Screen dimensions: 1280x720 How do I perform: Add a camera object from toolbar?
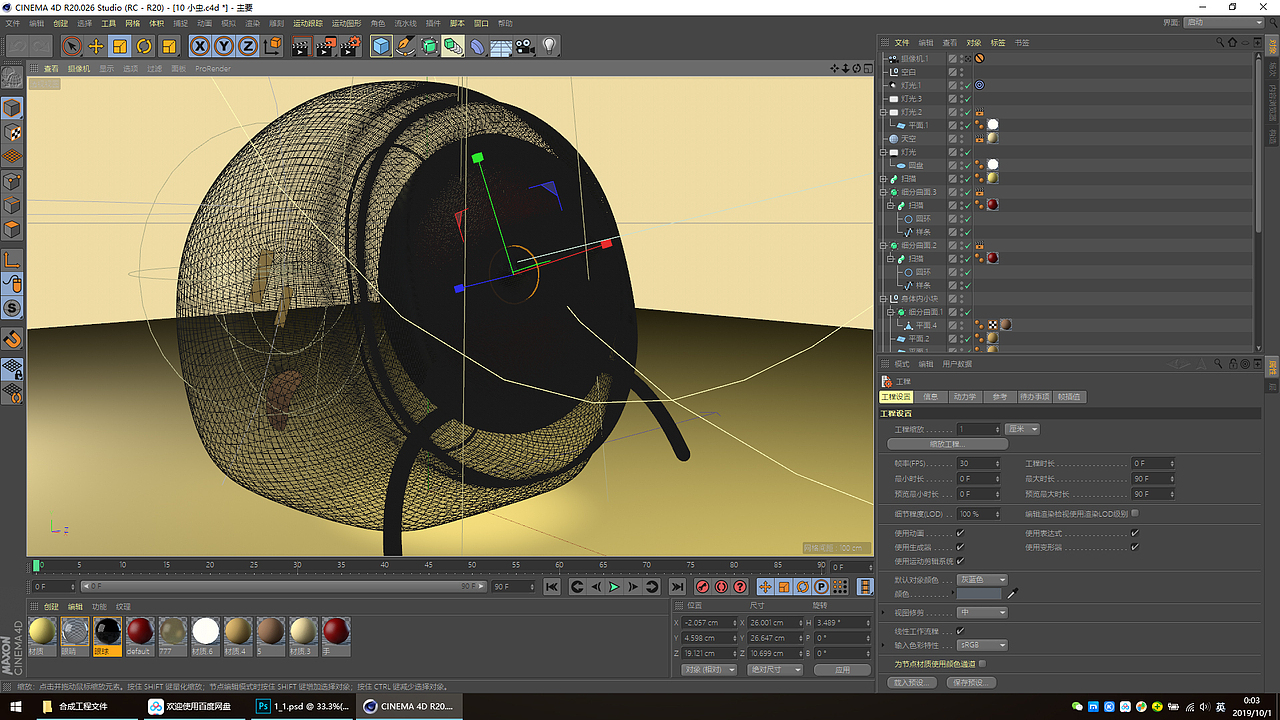[525, 46]
